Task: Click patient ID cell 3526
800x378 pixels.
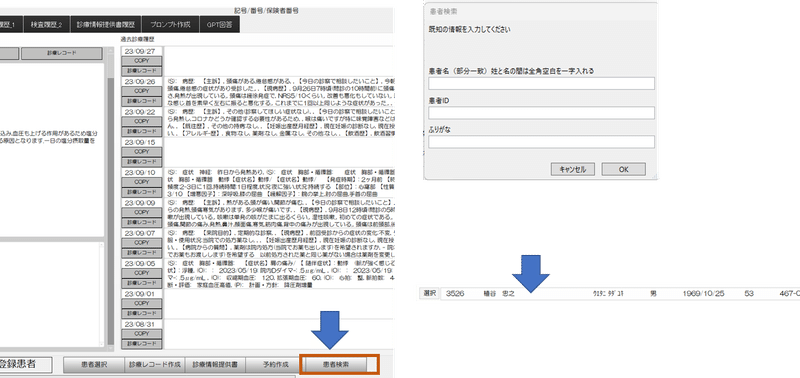Action: tap(455, 294)
